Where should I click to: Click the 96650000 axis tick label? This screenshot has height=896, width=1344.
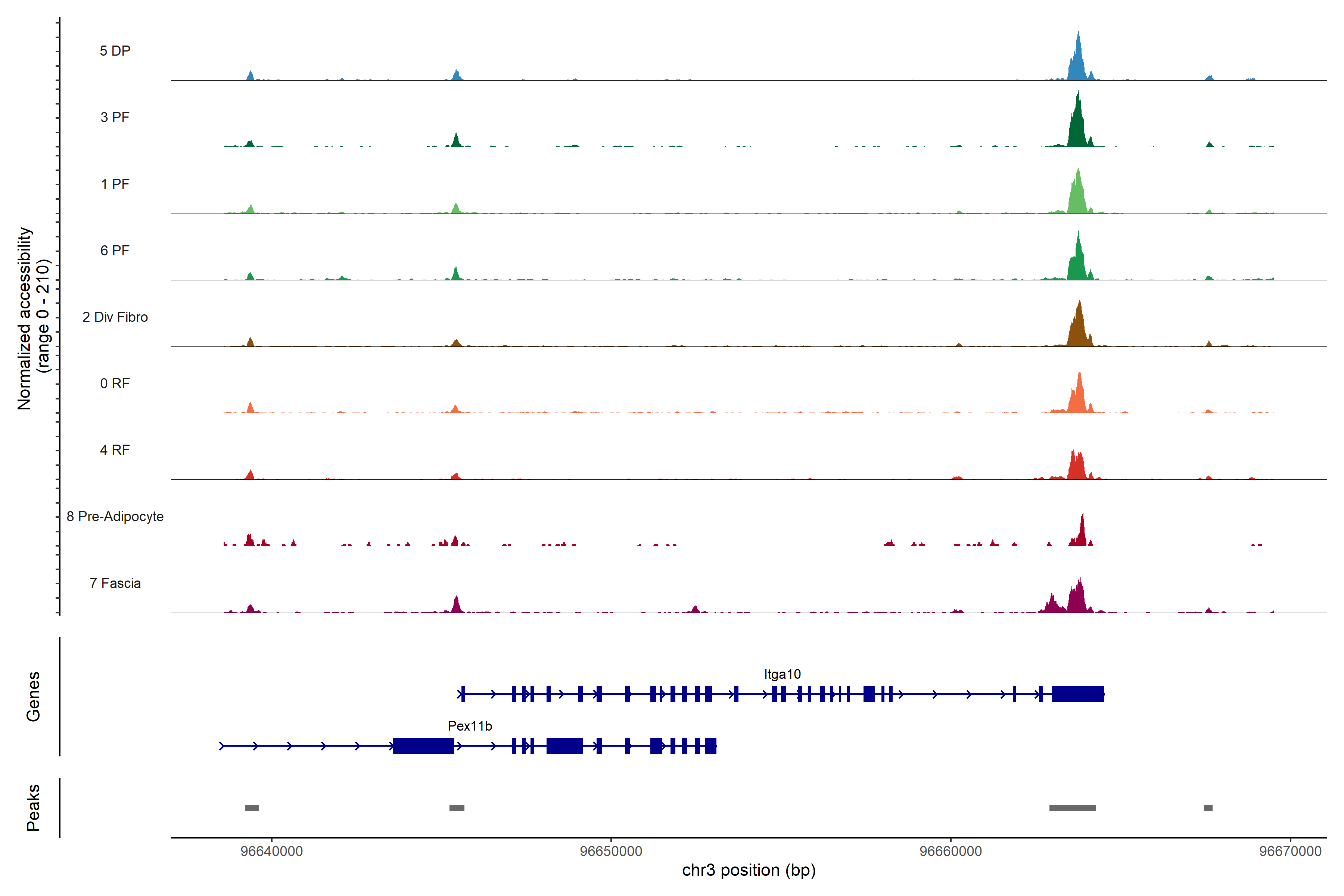[611, 852]
